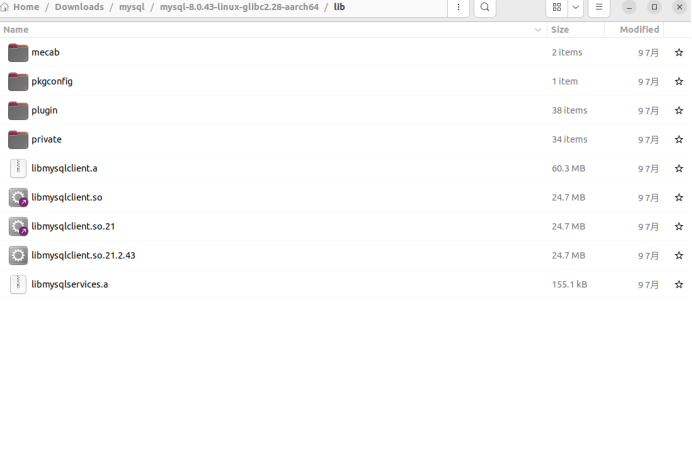The width and height of the screenshot is (692, 454).
Task: Select the libmysqlclient.so.21 symlink library icon
Action: point(18,227)
